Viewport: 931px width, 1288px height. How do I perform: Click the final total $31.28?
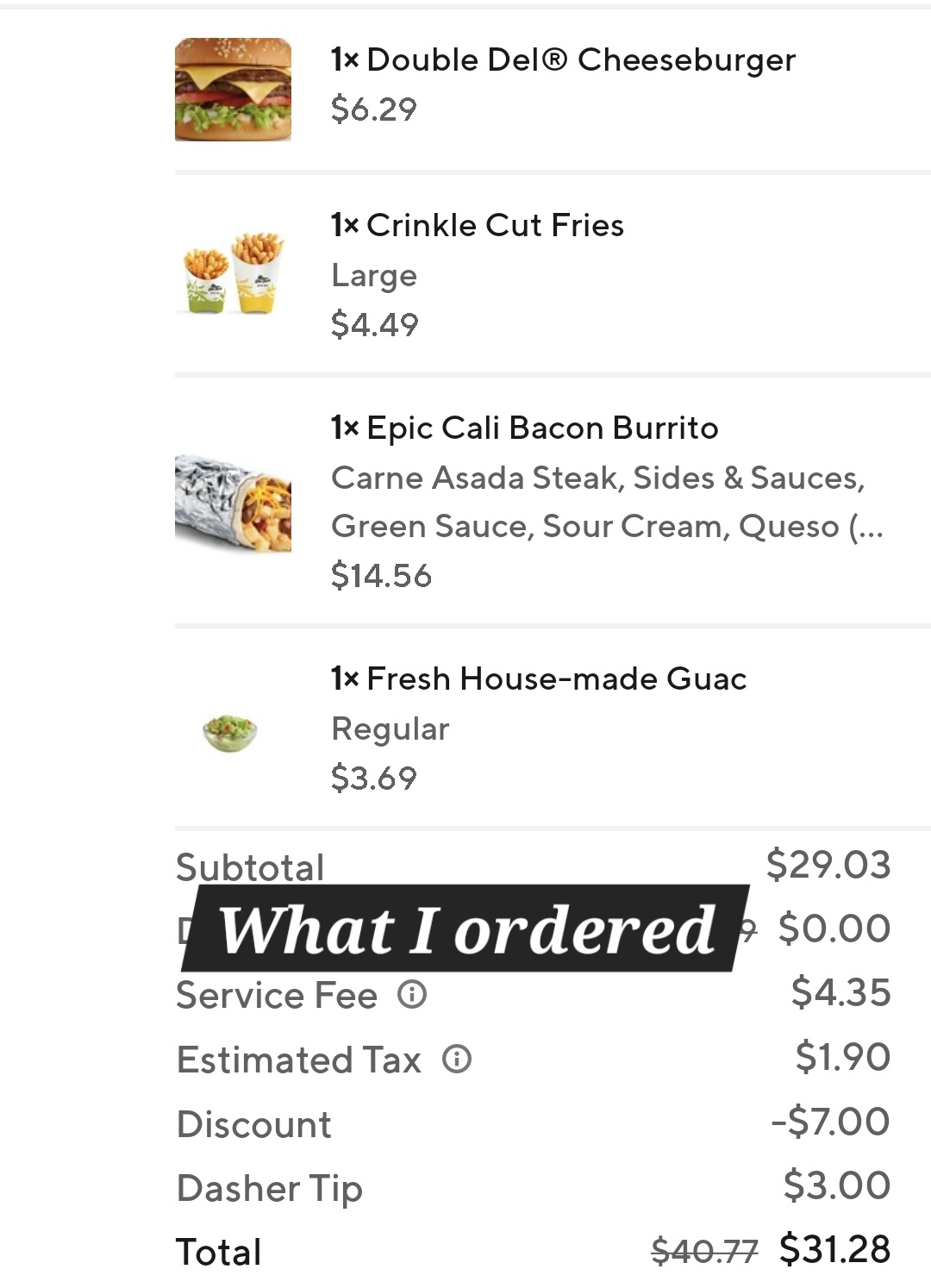[834, 1249]
